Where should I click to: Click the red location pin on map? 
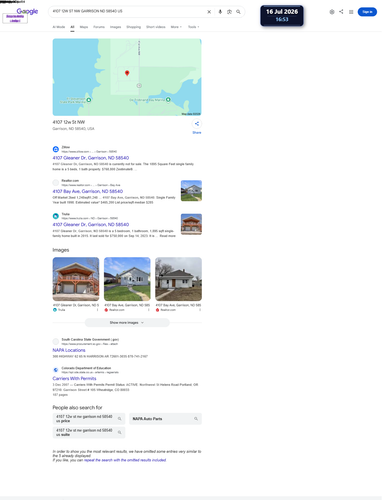coord(127,73)
